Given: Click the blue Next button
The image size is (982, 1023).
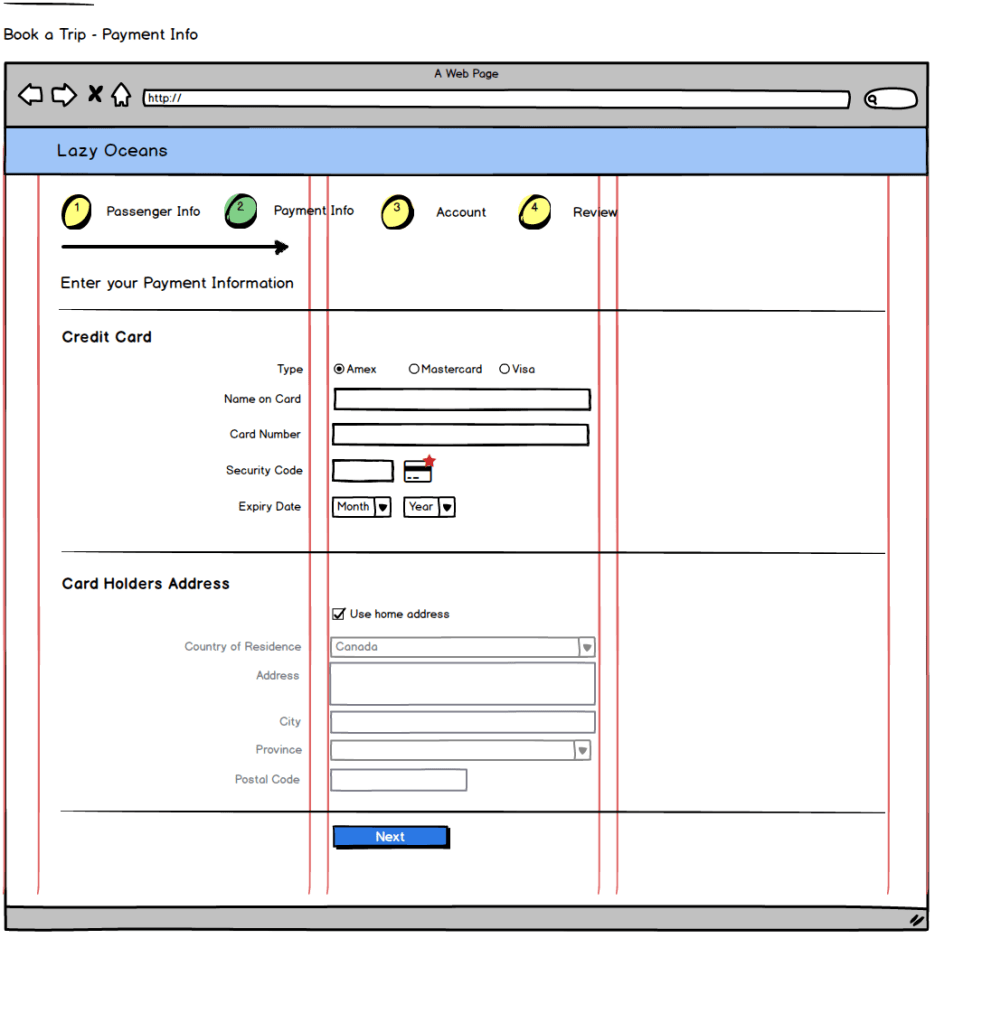Looking at the screenshot, I should pos(390,837).
